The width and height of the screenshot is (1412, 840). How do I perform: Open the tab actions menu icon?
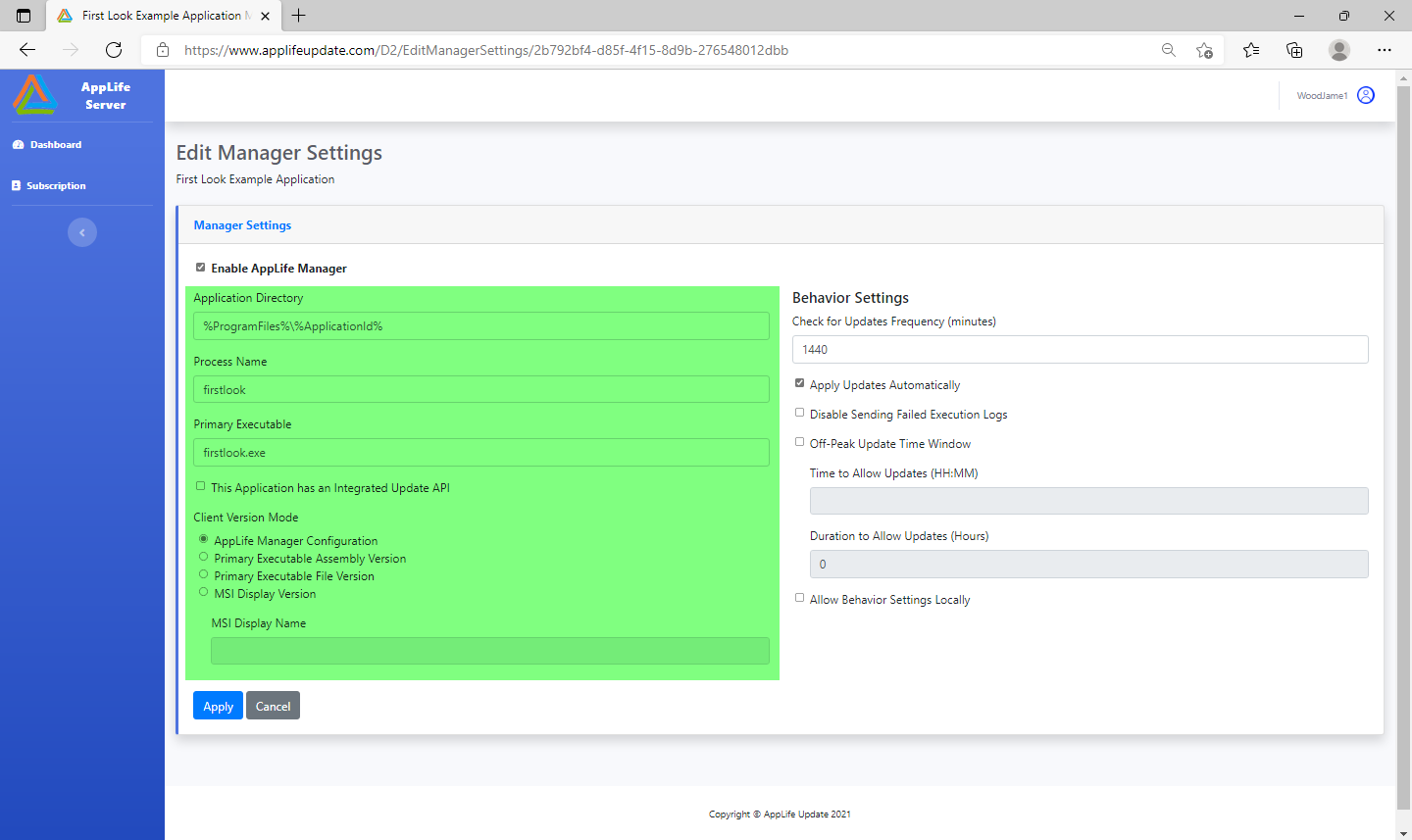click(x=24, y=16)
